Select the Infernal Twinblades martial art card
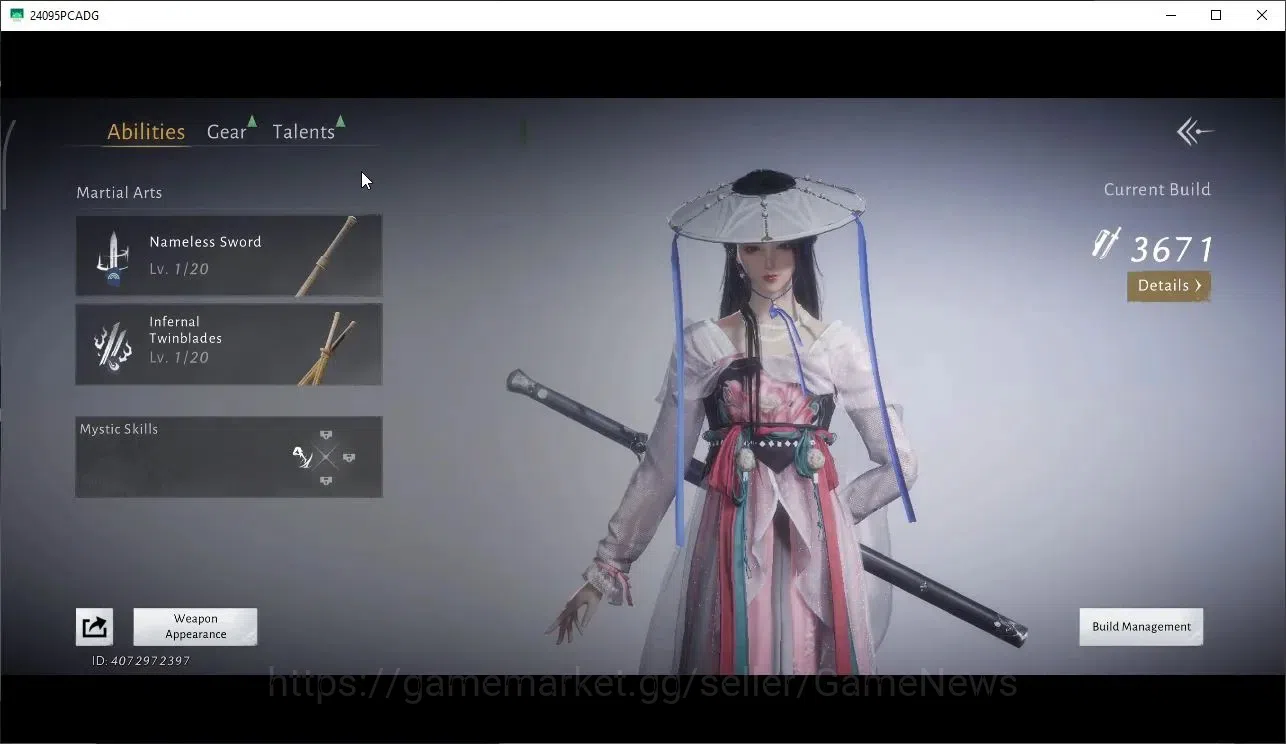This screenshot has width=1286, height=744. click(229, 345)
